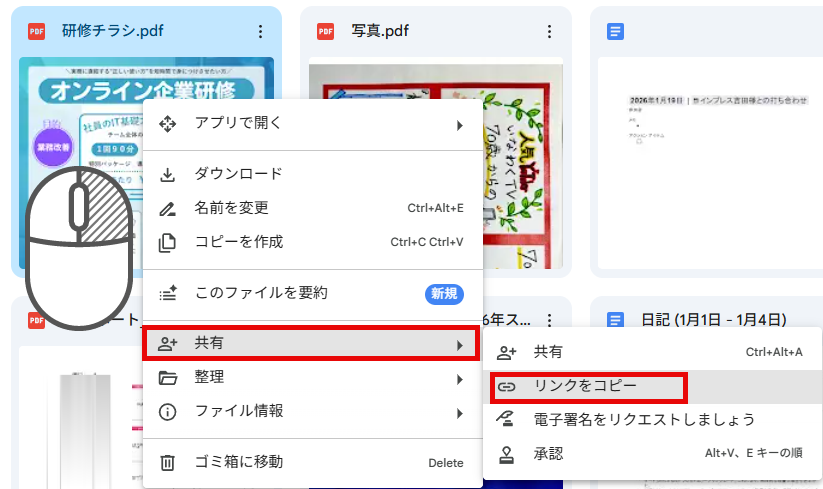
Task: Click the download icon in context menu
Action: click(168, 174)
